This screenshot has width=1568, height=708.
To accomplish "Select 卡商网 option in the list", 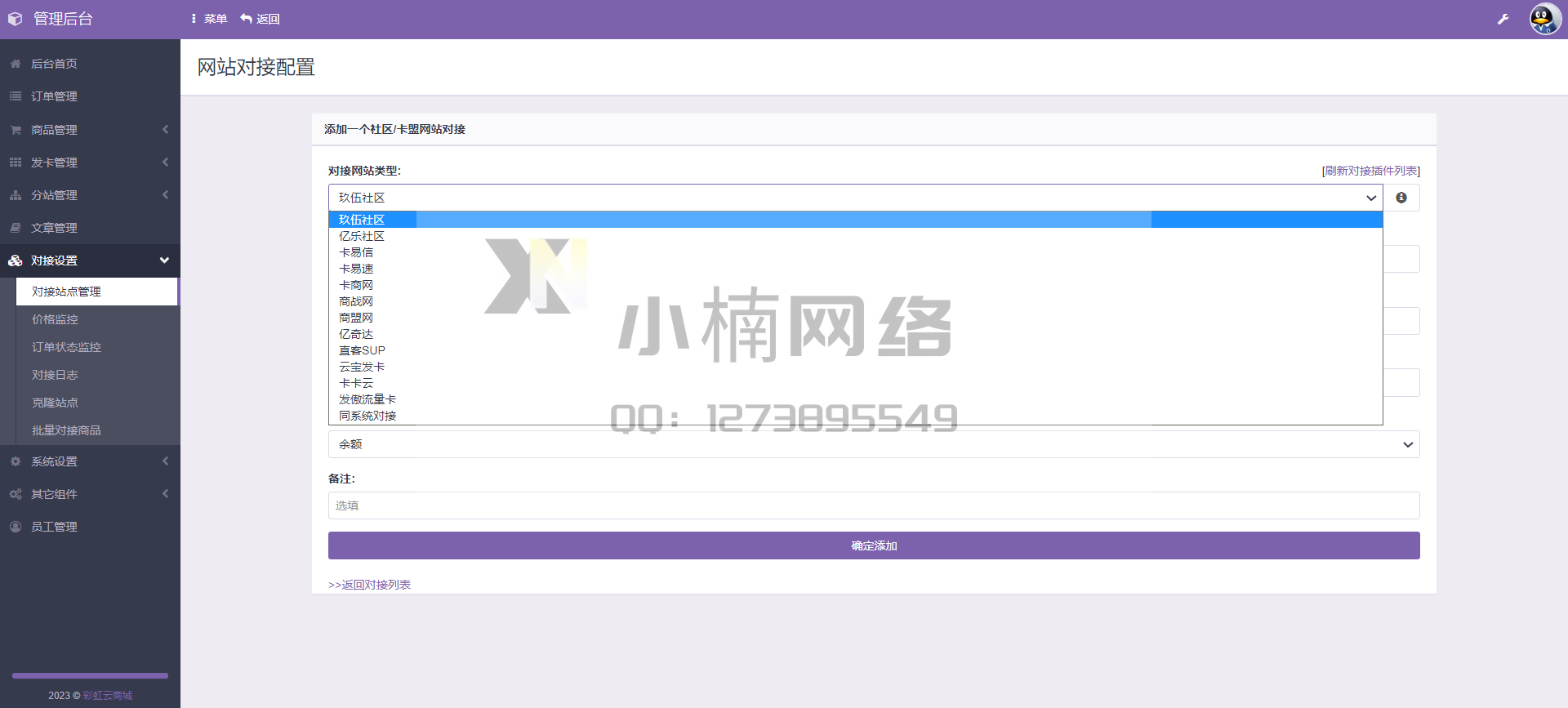I will tap(855, 285).
